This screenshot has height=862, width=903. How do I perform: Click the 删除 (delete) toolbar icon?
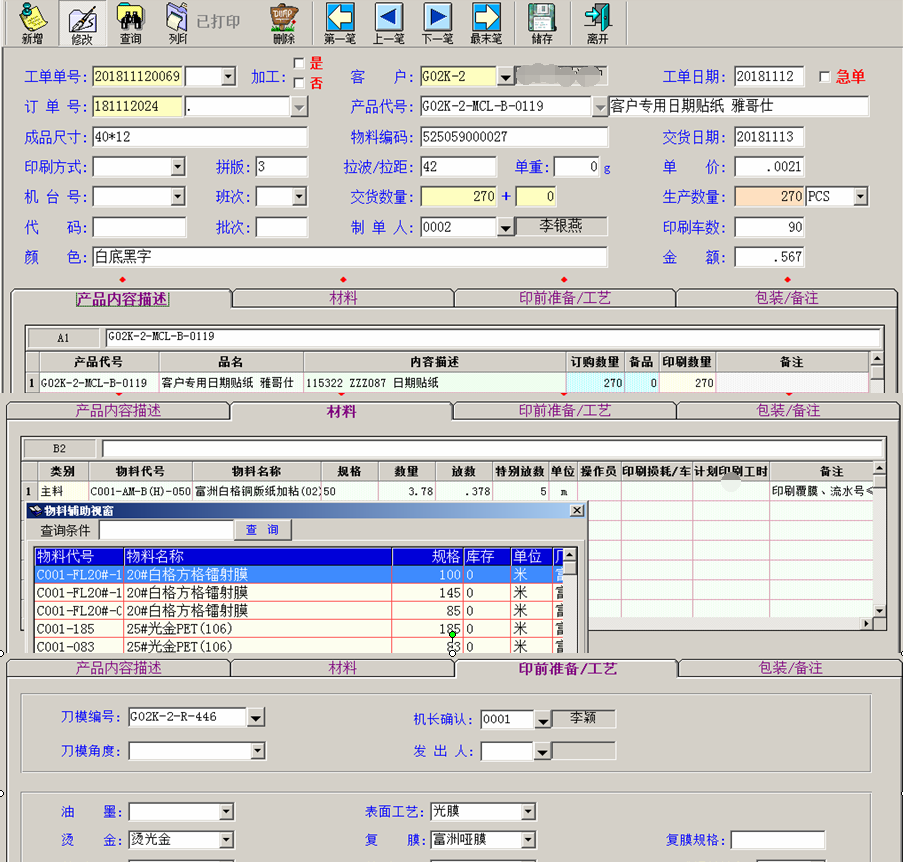tap(284, 24)
